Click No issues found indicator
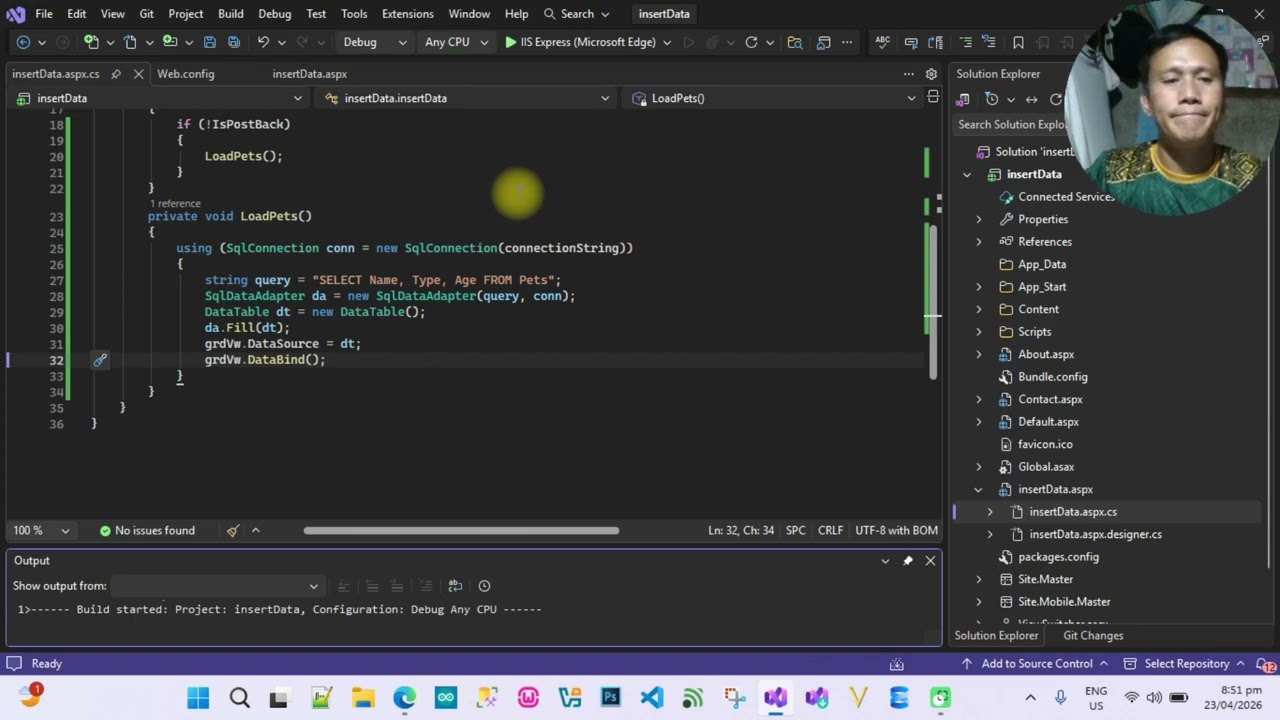Image resolution: width=1280 pixels, height=720 pixels. click(x=147, y=530)
